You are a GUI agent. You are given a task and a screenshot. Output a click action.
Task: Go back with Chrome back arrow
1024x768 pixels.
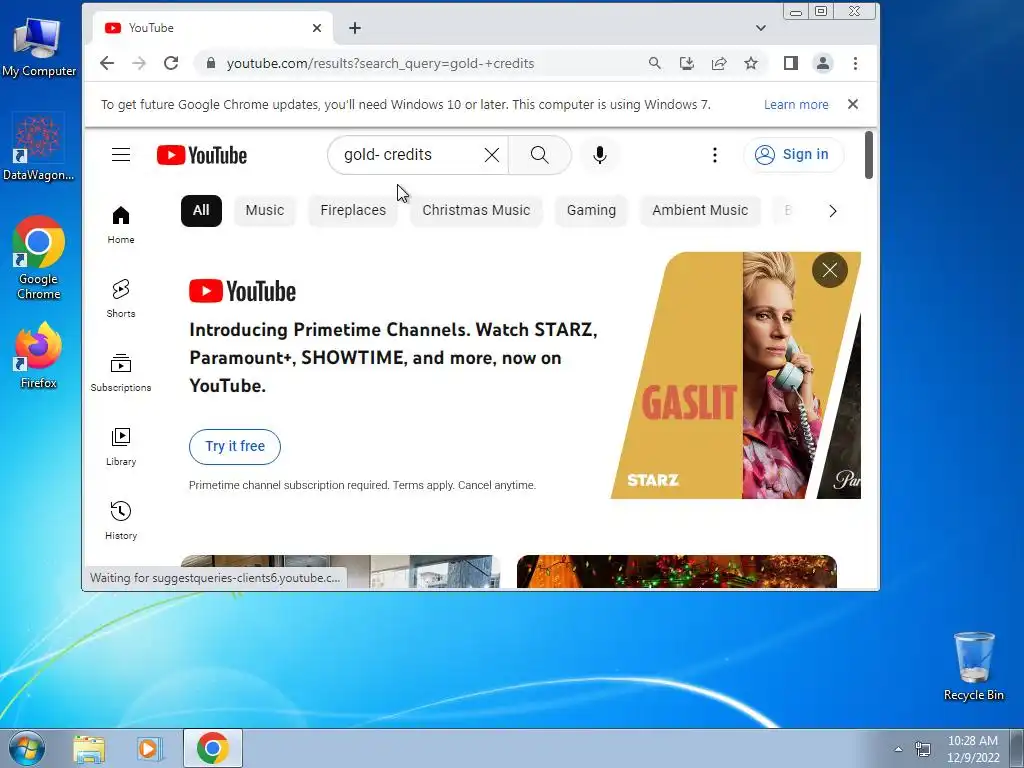[107, 63]
